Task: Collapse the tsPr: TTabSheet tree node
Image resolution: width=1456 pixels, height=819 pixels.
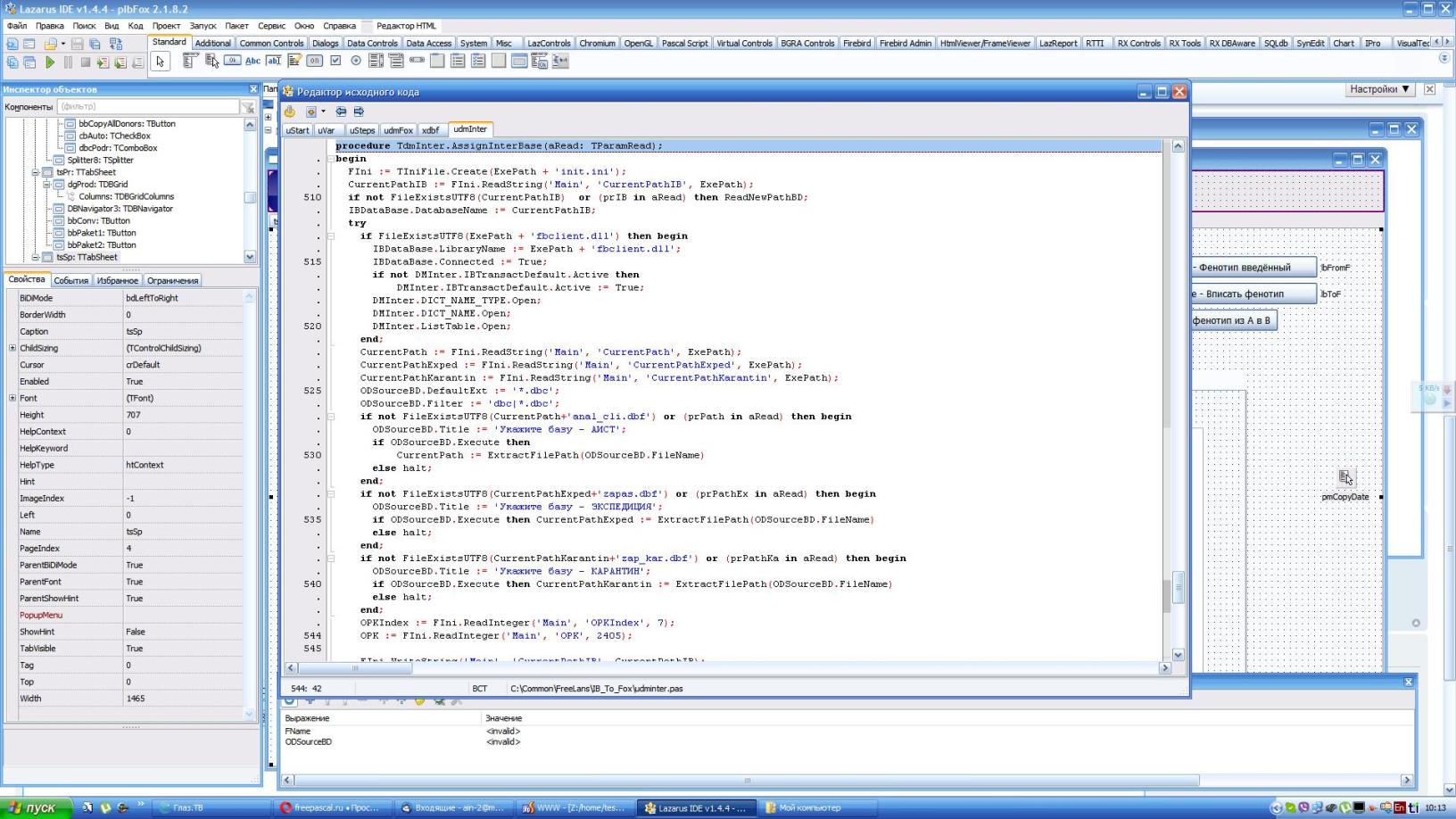Action: [36, 172]
